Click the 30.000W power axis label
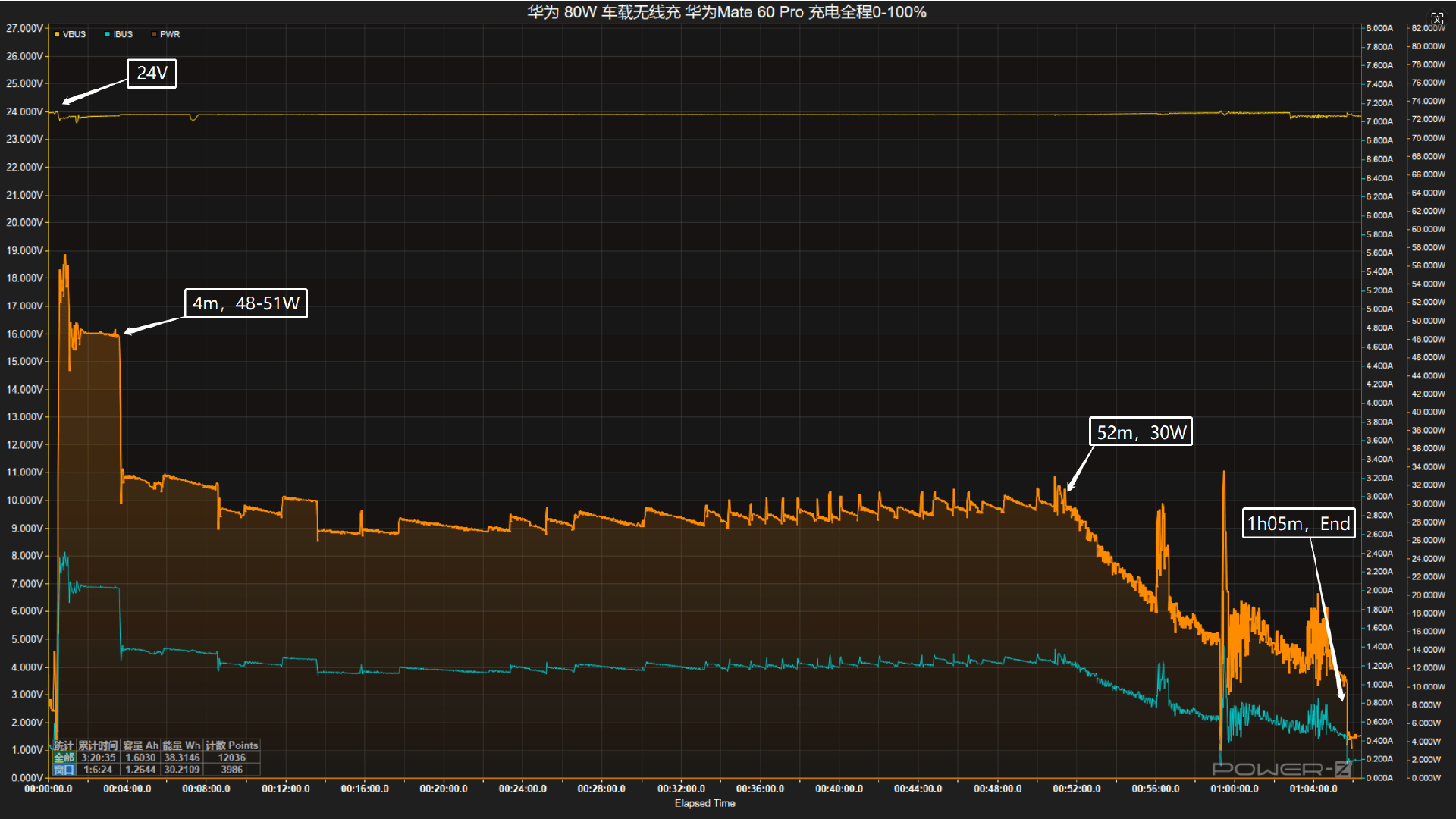The image size is (1456, 819). pyautogui.click(x=1429, y=504)
